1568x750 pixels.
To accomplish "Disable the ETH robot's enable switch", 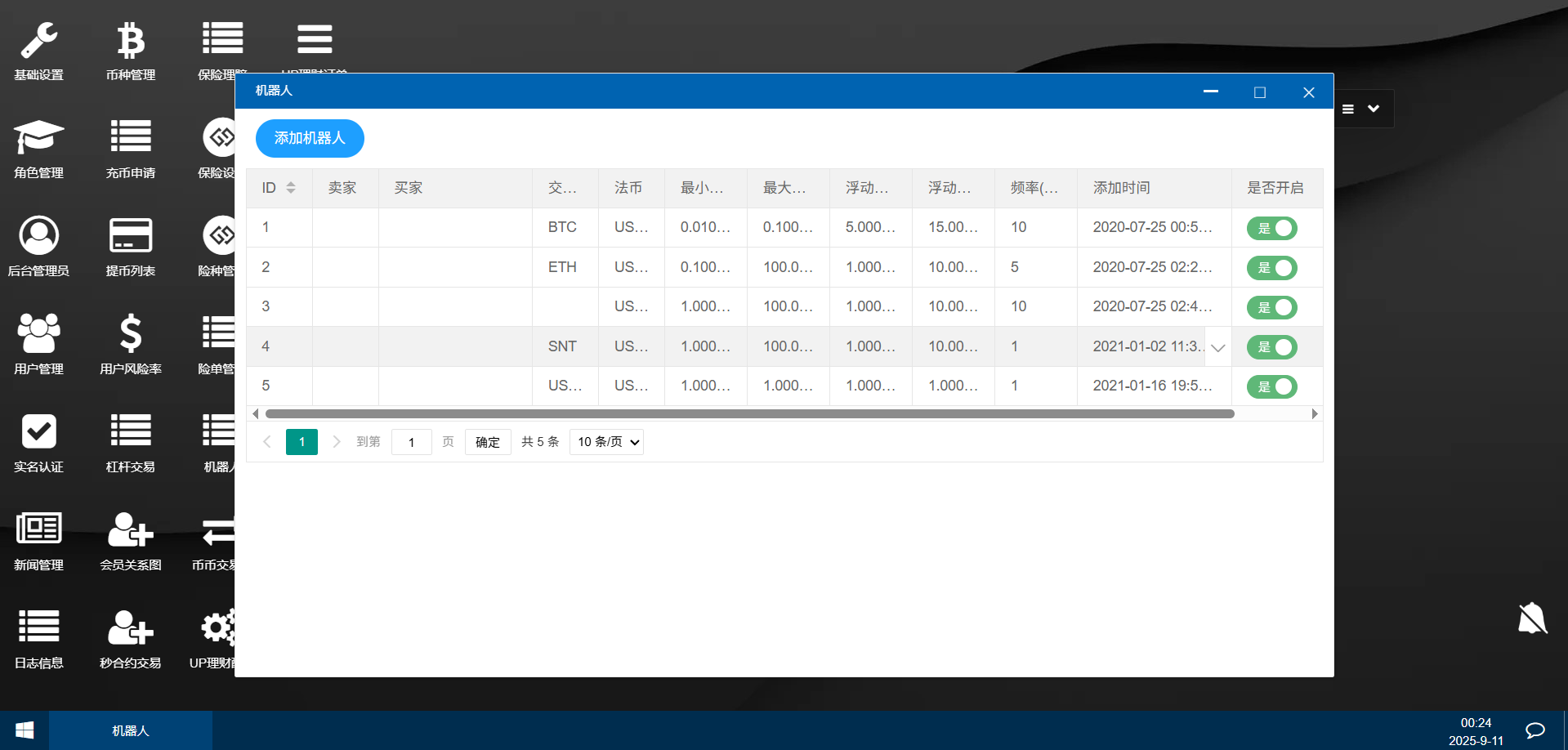I will [1271, 268].
